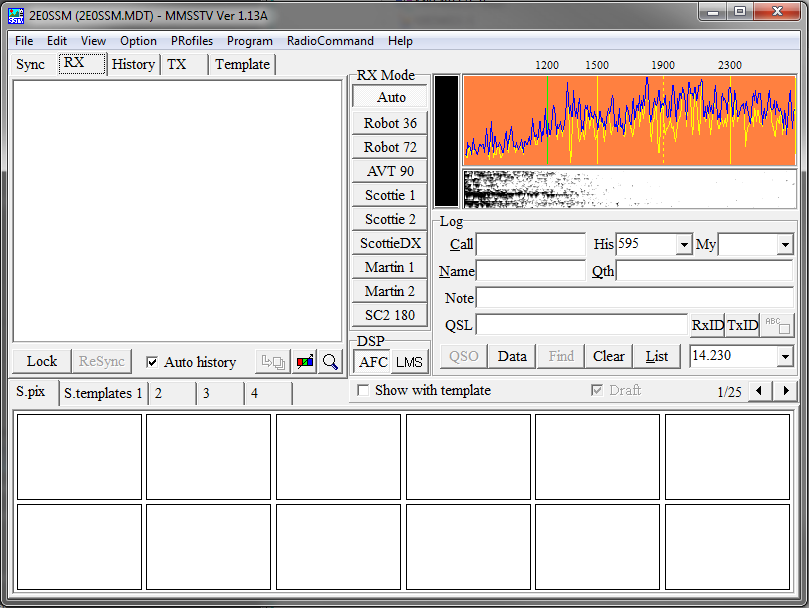Open the His RST dropdown

684,244
